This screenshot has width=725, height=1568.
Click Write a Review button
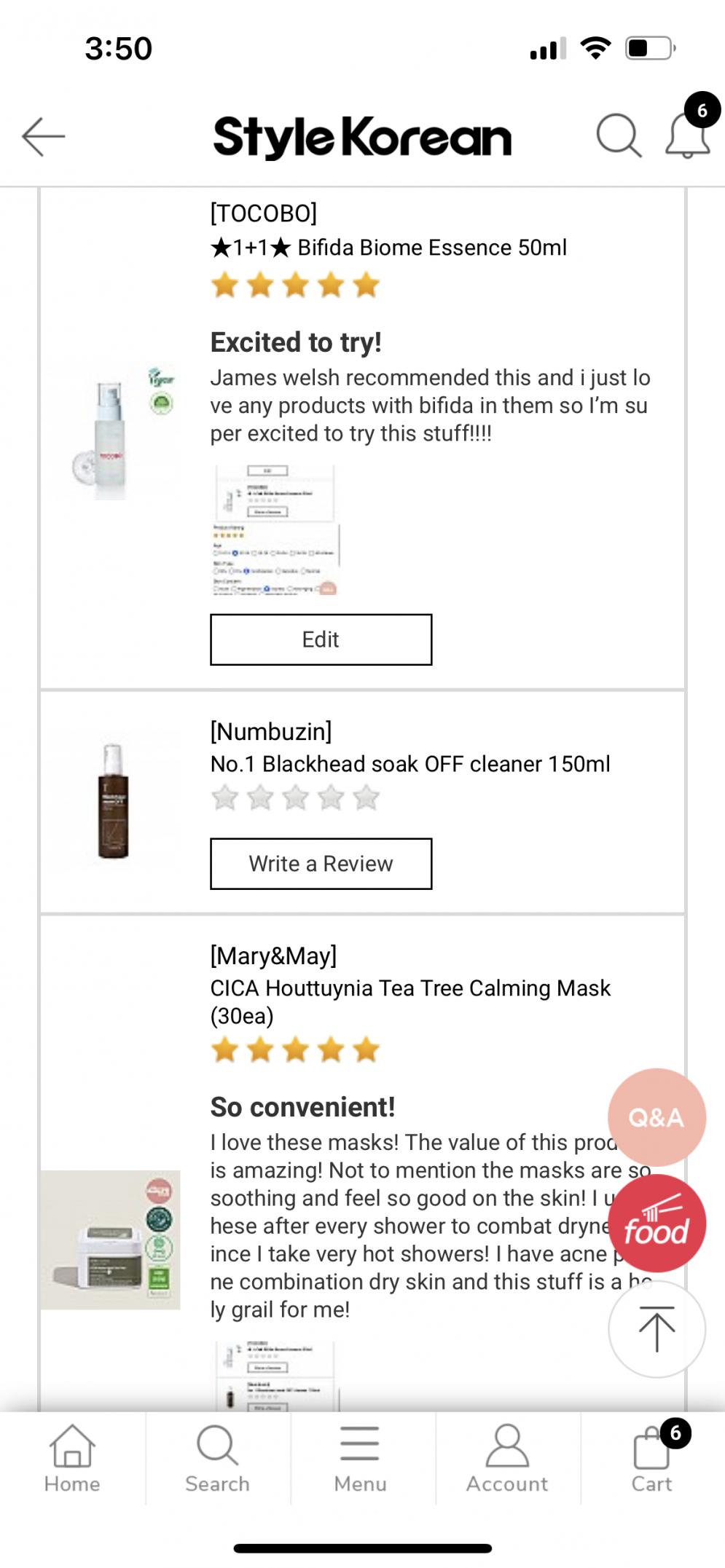(x=321, y=864)
